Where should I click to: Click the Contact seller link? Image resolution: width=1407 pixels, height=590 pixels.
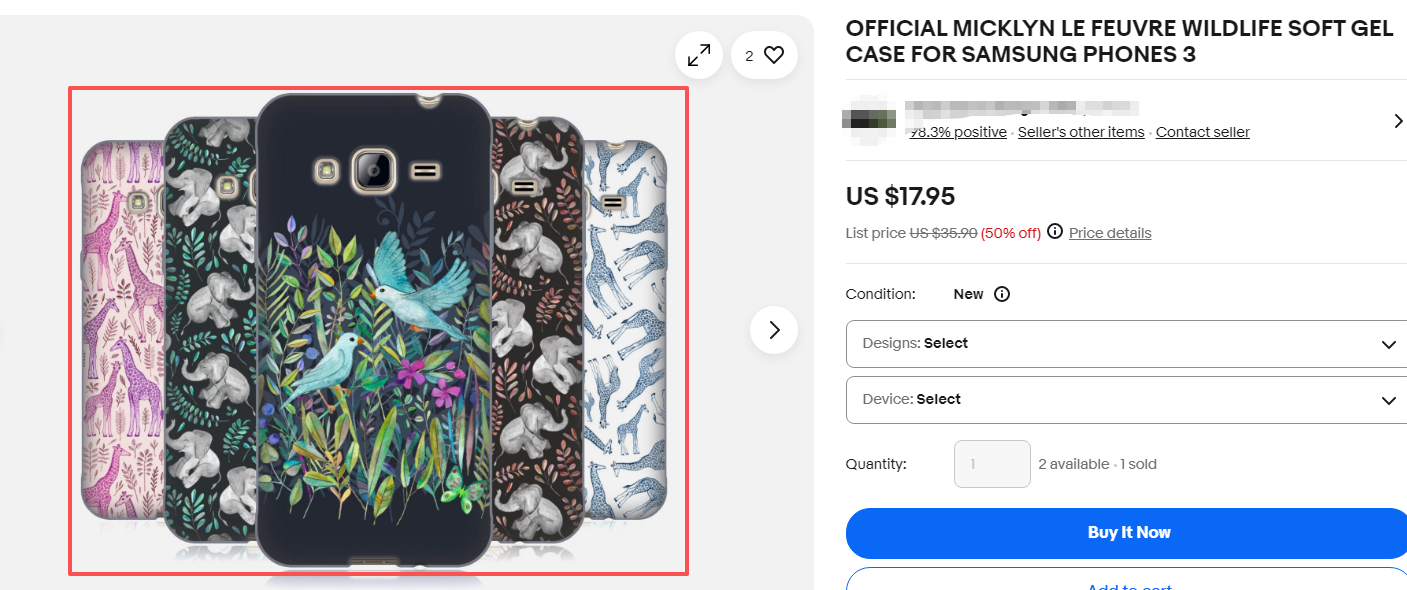click(x=1202, y=132)
